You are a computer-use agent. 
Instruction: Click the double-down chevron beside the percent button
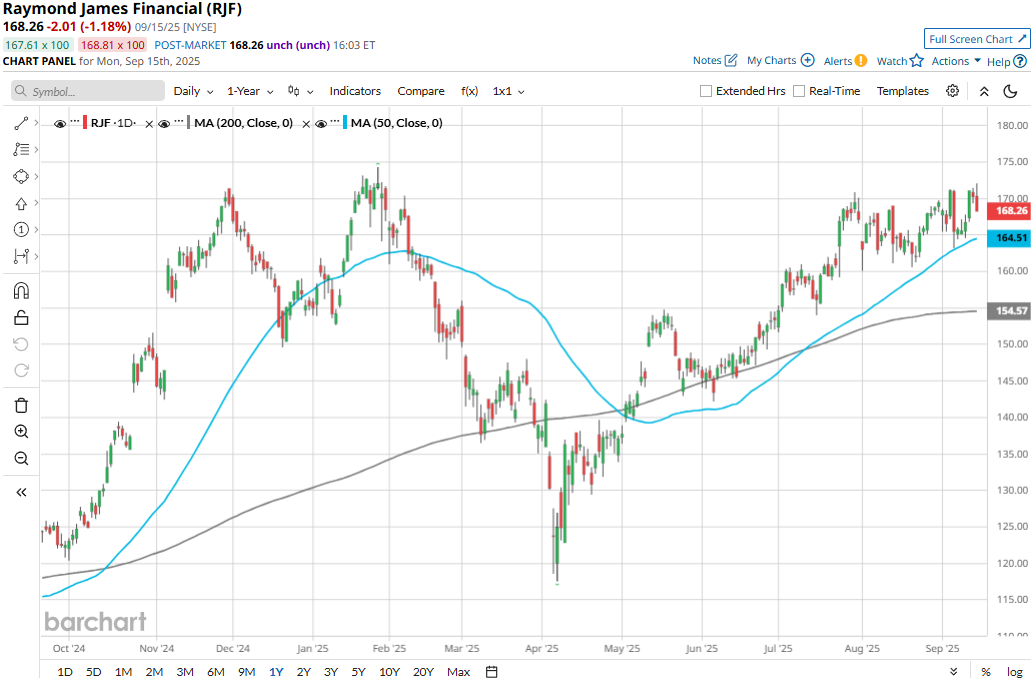point(954,671)
